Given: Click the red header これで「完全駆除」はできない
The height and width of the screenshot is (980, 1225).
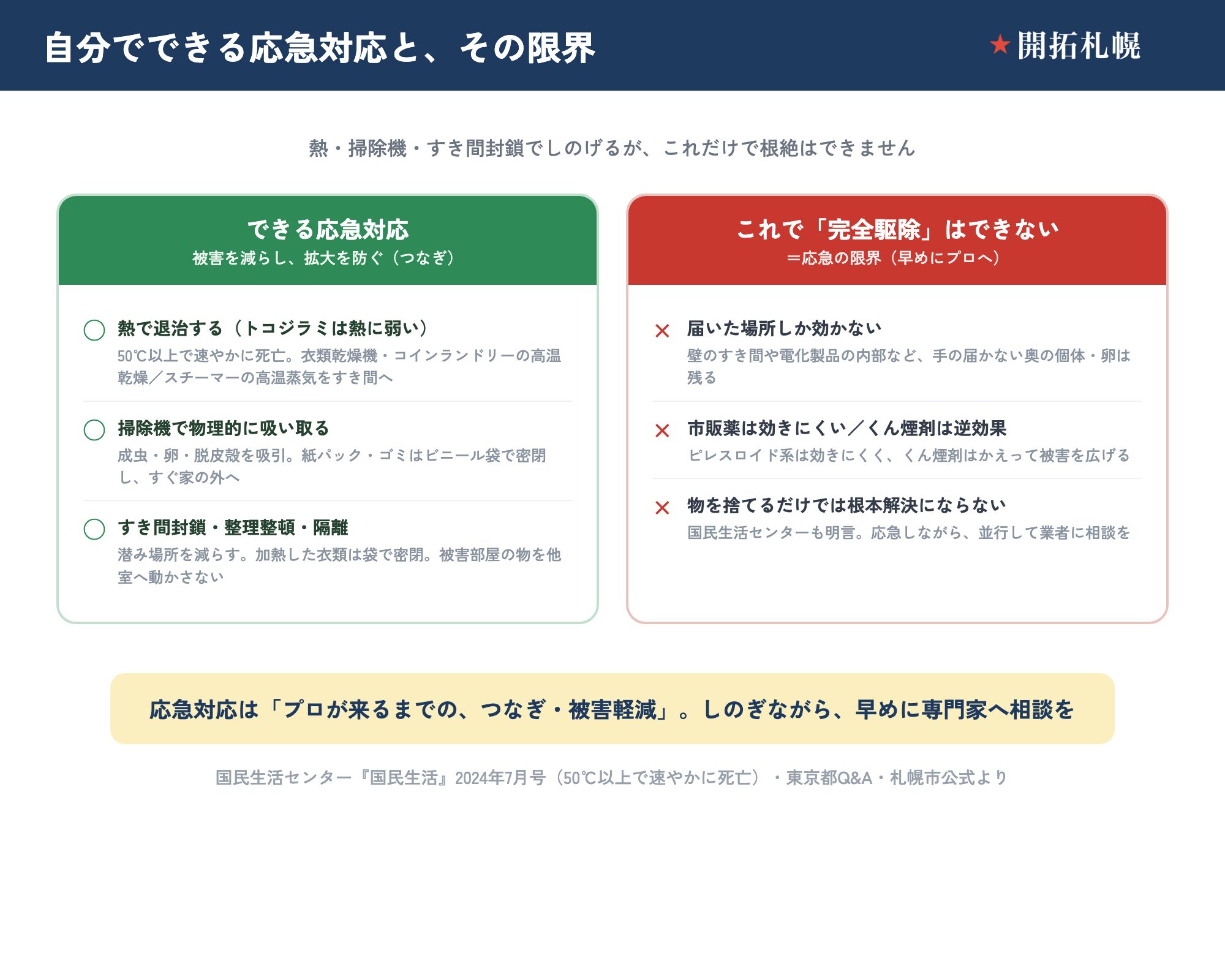Looking at the screenshot, I should click(x=897, y=230).
